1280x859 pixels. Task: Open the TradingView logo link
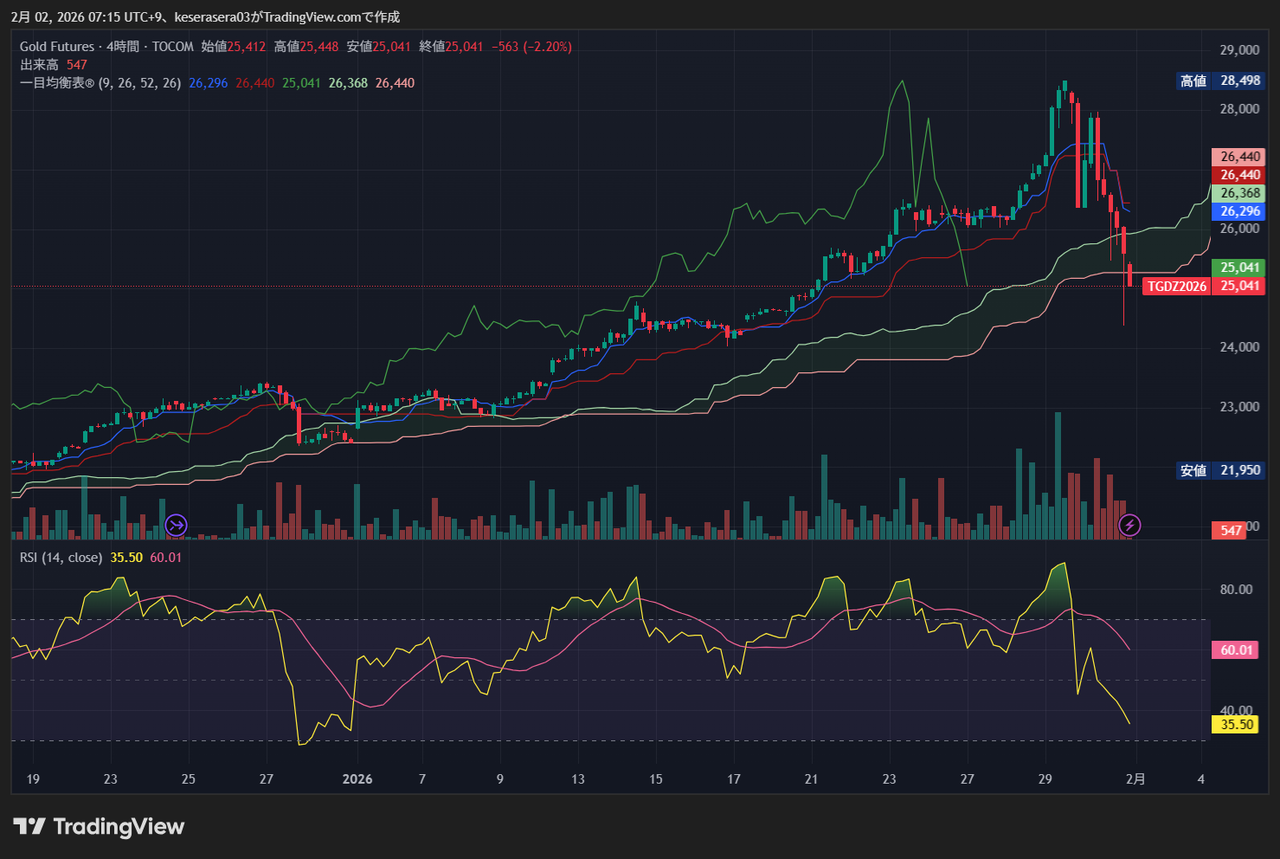99,827
